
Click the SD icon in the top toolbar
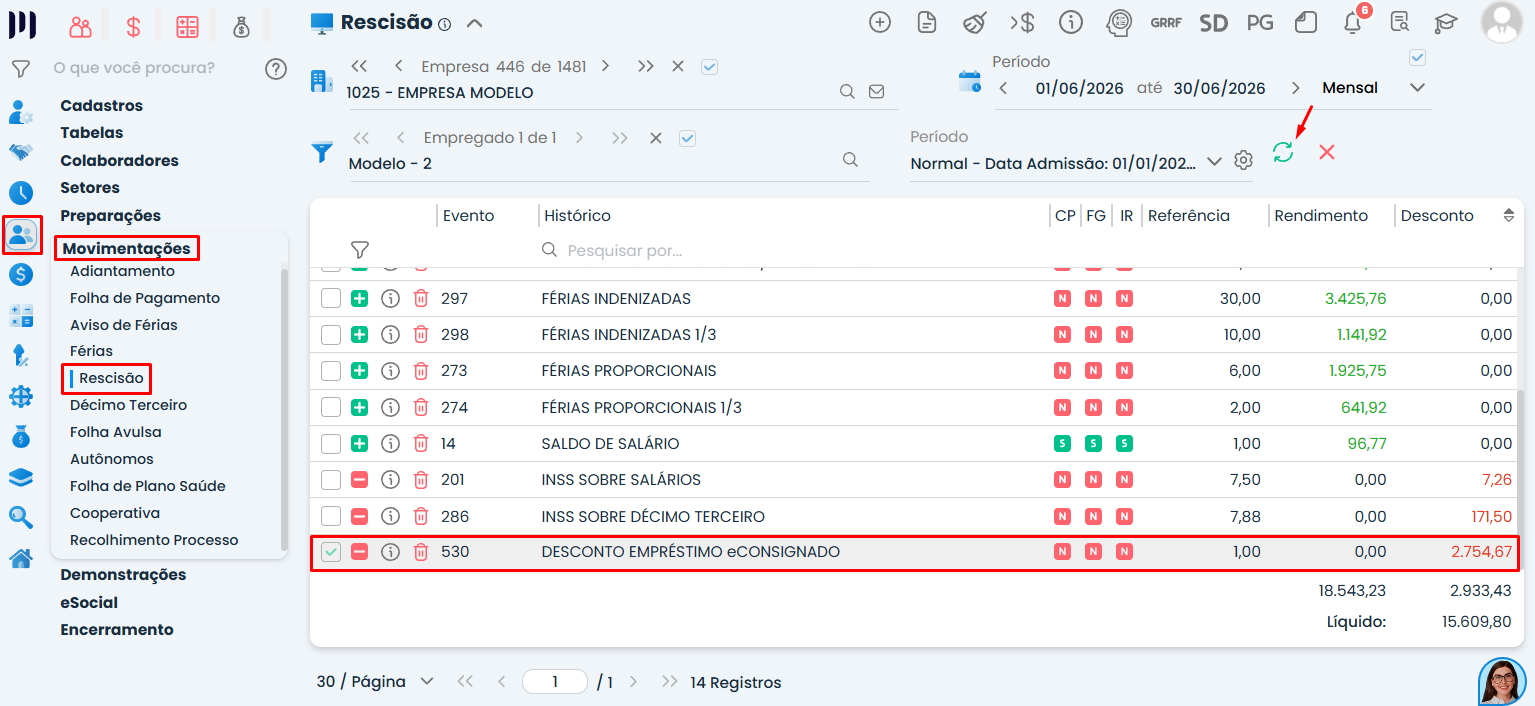tap(1213, 22)
